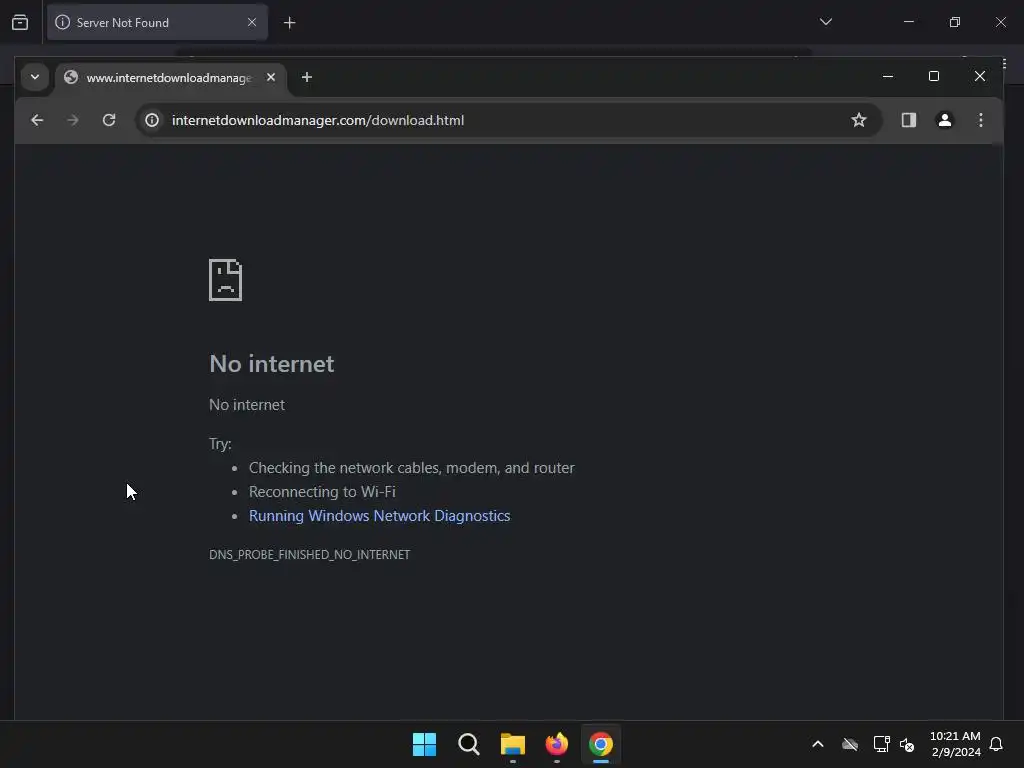Maximize the Chrome window
The width and height of the screenshot is (1024, 768).
pos(934,76)
